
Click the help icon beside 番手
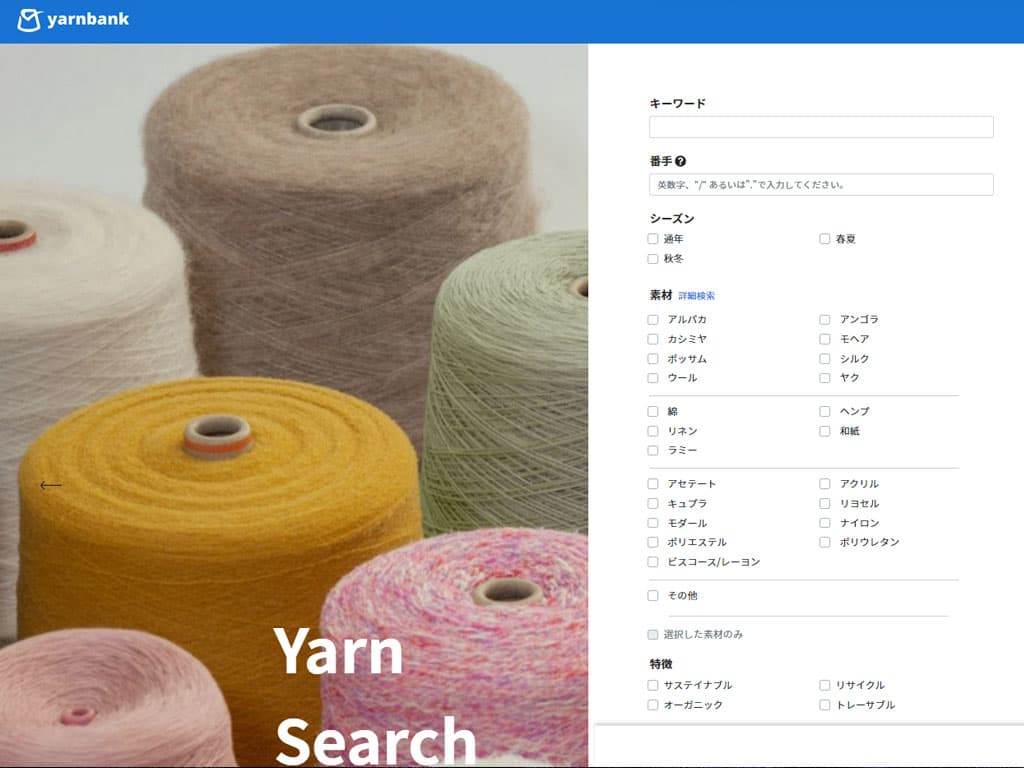point(680,161)
